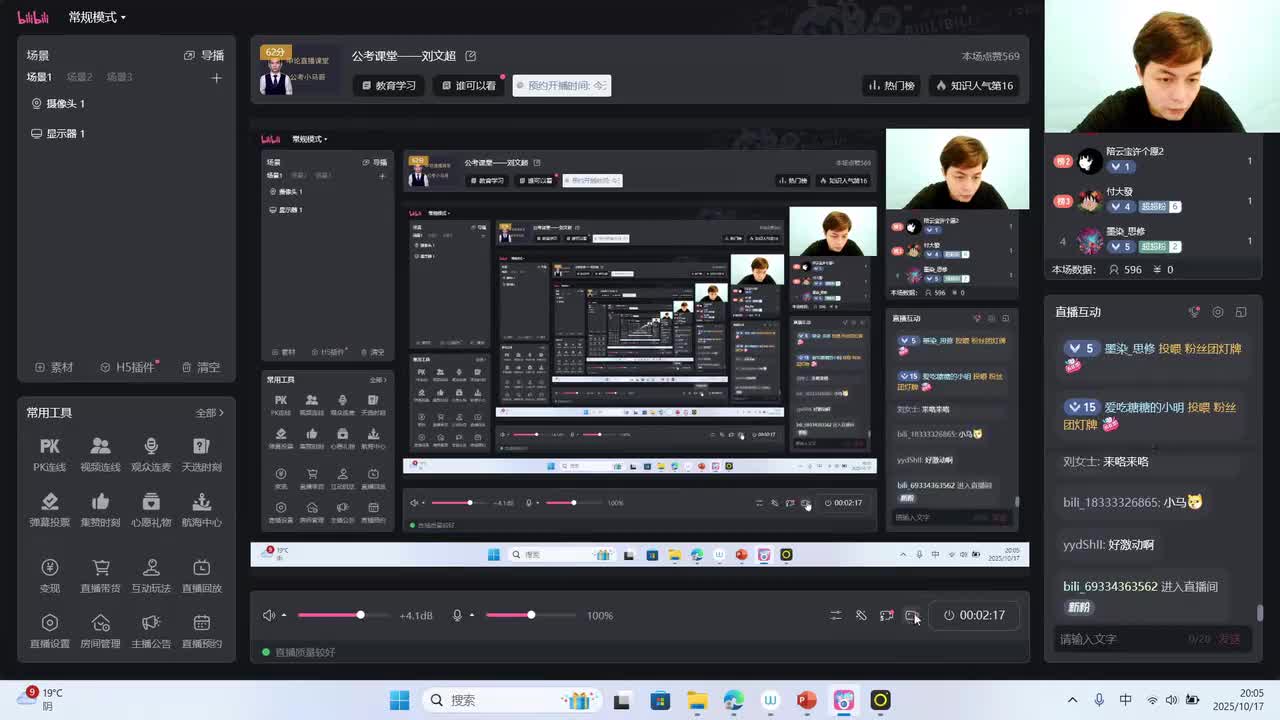Open the 视频连线 tool
The image size is (1280, 720).
(100, 454)
